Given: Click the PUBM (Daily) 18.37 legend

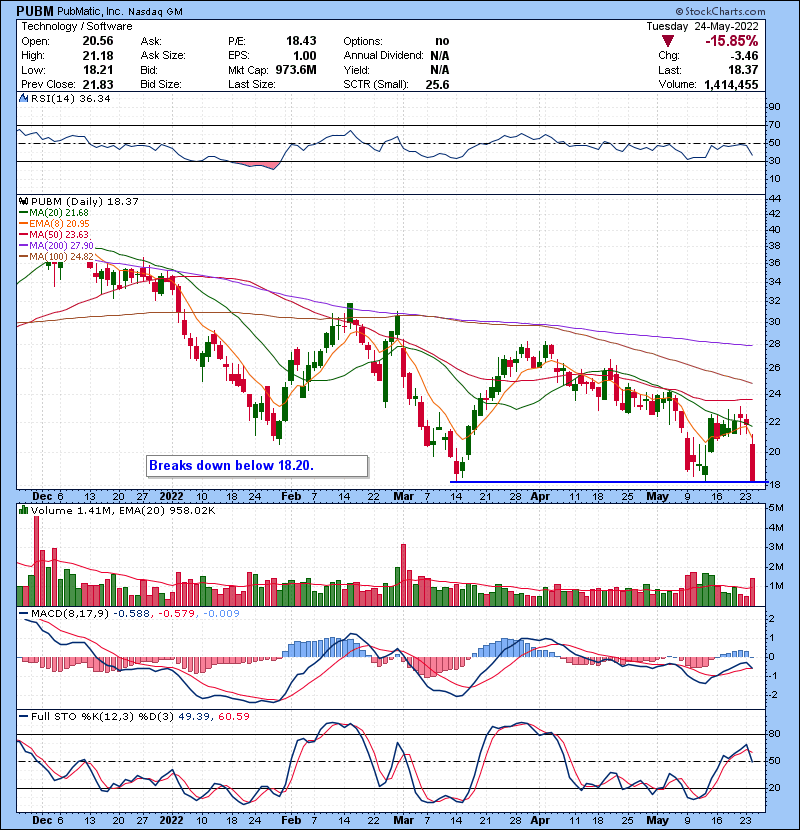Looking at the screenshot, I should coord(85,202).
